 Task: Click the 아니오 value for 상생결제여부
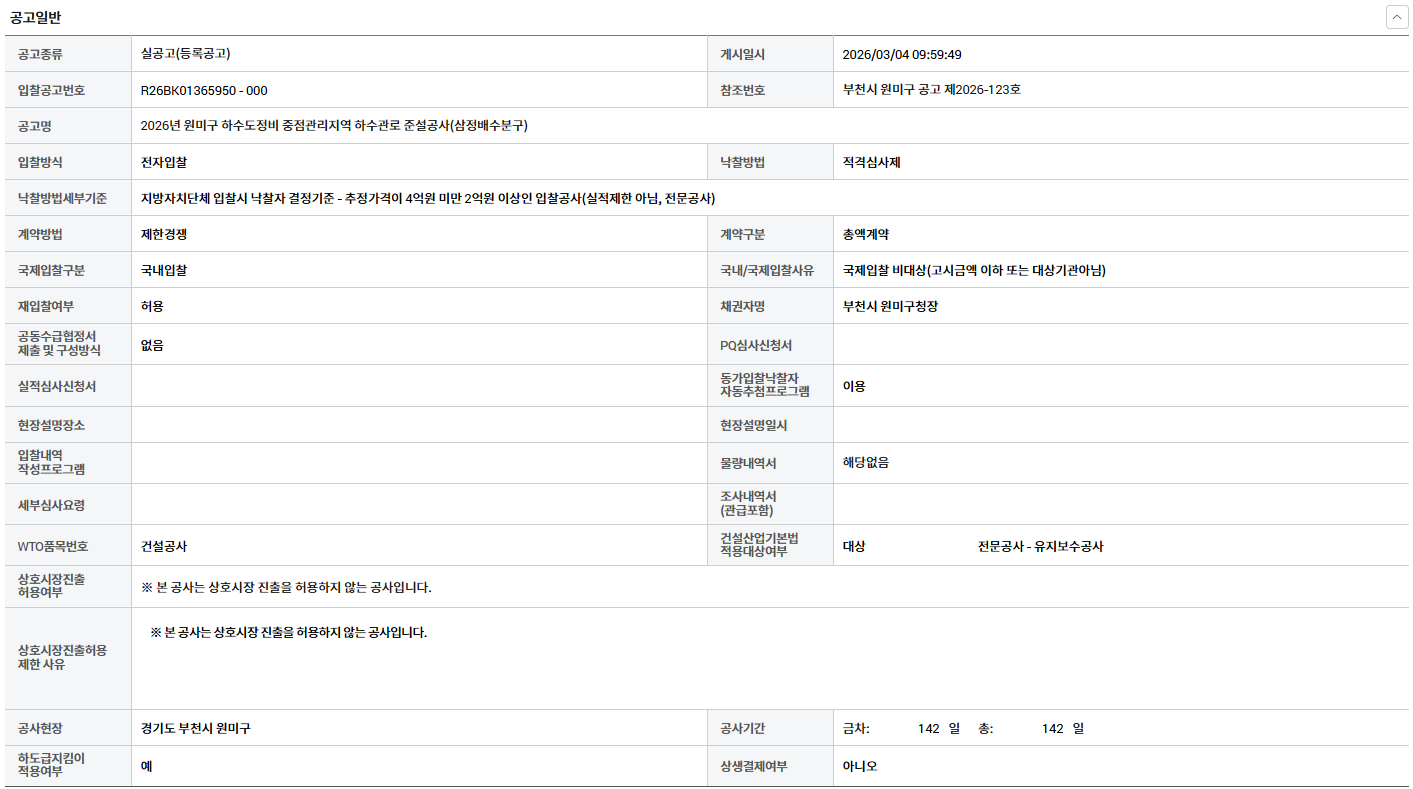(860, 766)
